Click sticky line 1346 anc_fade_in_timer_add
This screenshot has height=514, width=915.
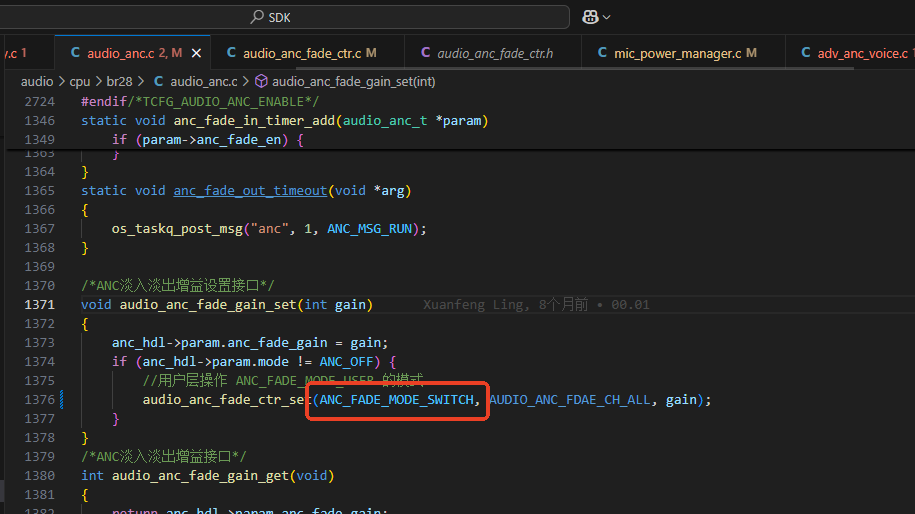(254, 121)
